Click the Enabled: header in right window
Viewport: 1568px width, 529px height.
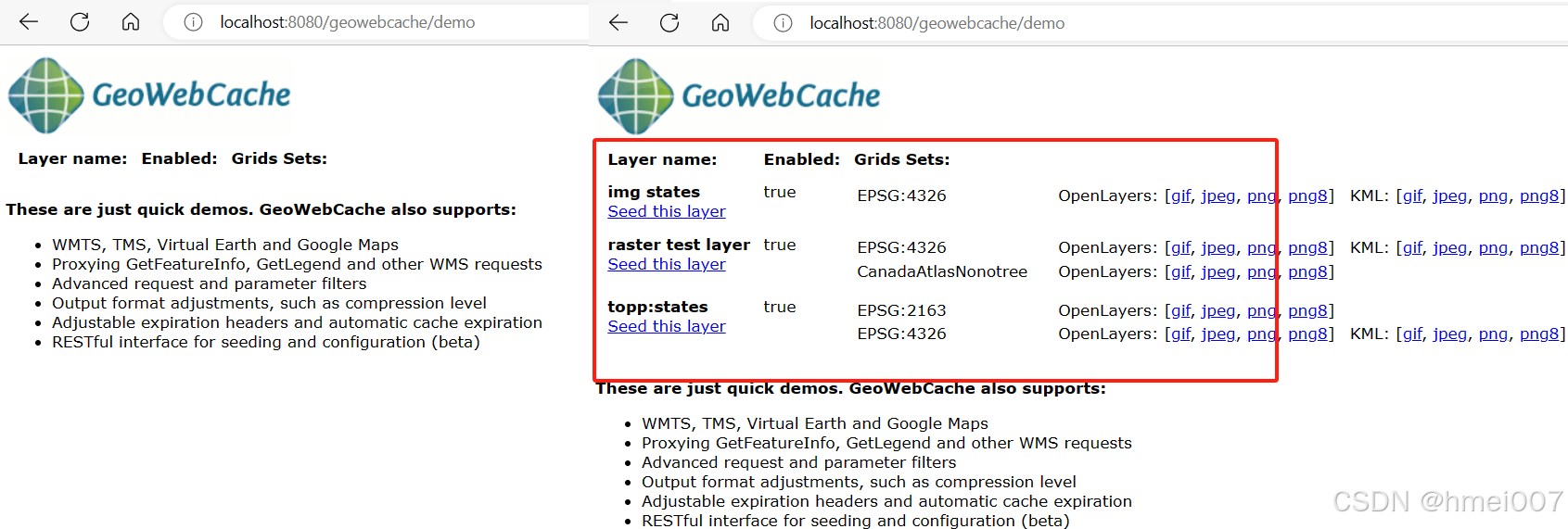coord(802,159)
